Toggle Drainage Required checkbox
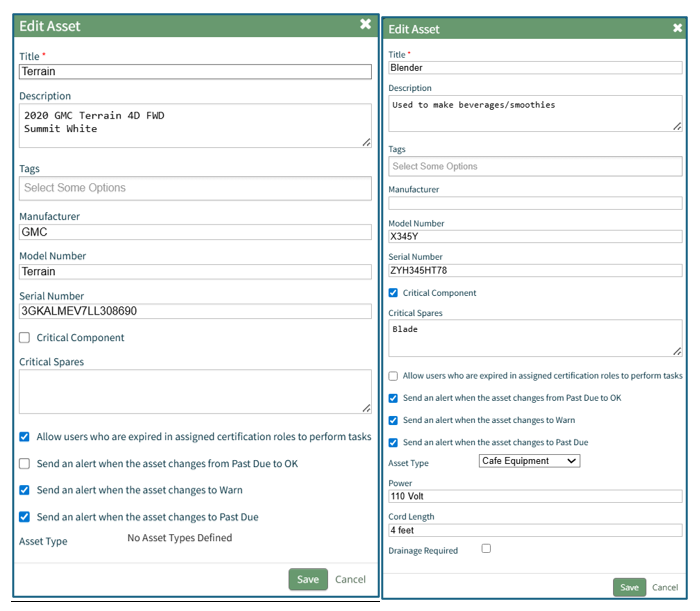This screenshot has width=700, height=611. [486, 549]
